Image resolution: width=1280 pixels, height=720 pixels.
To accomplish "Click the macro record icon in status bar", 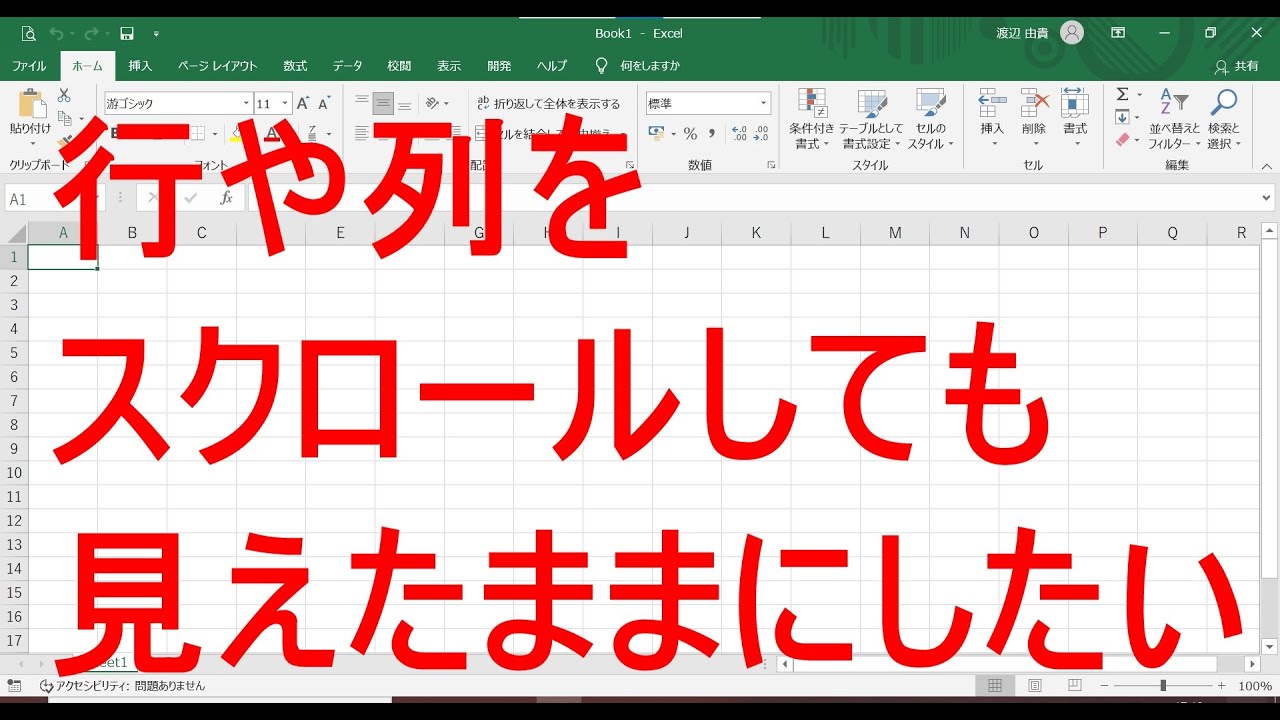I will (14, 686).
